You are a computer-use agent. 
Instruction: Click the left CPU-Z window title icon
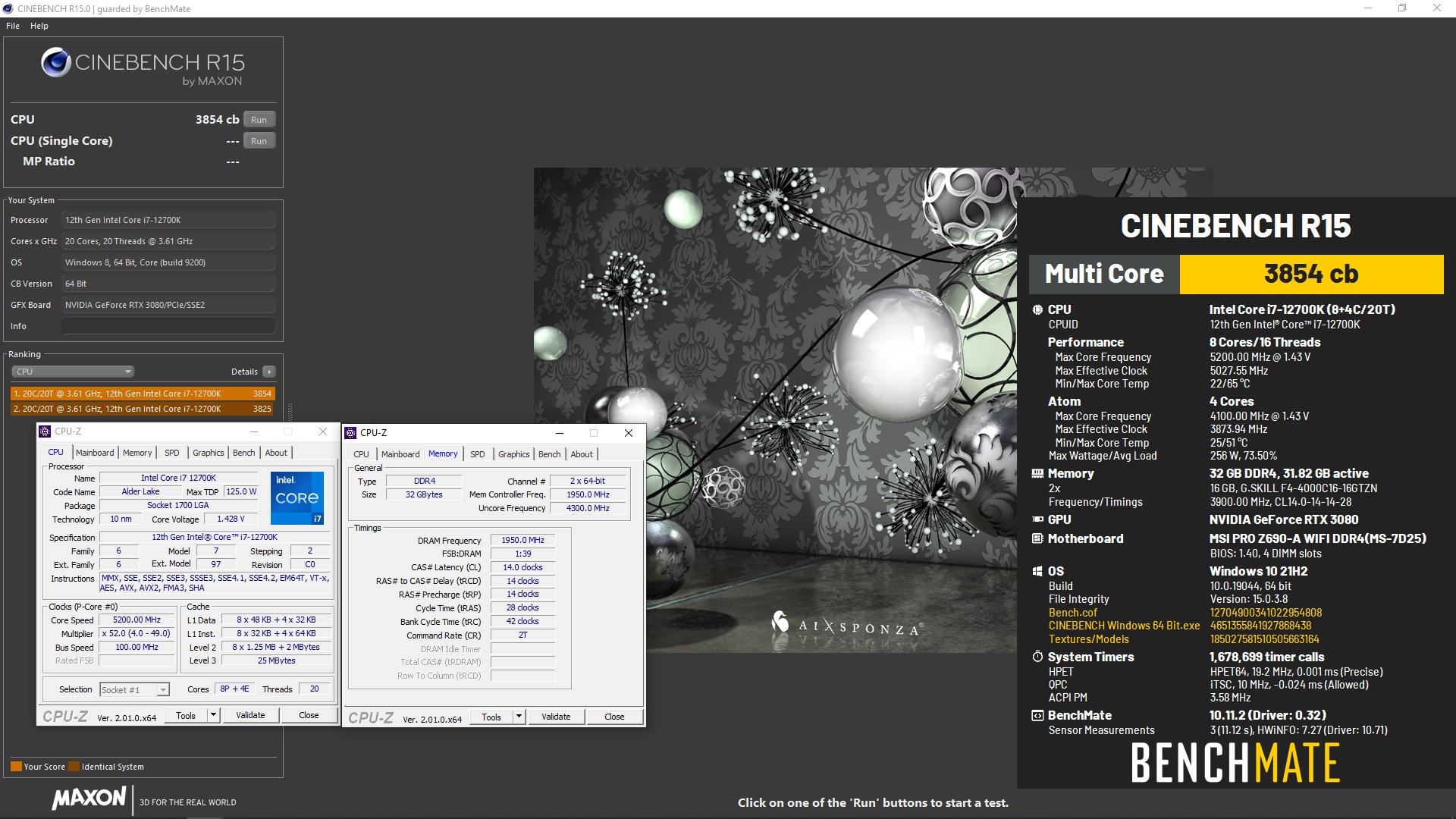click(x=45, y=431)
